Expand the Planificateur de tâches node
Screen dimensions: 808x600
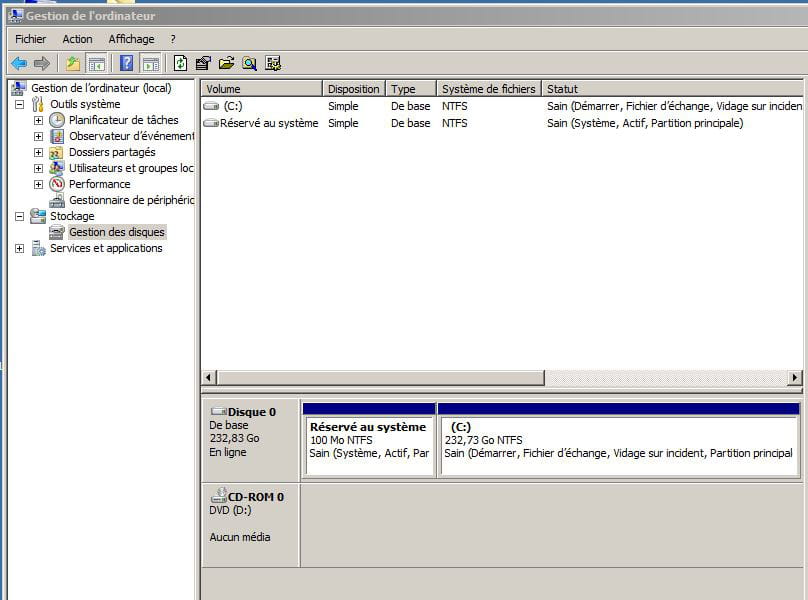coord(39,120)
